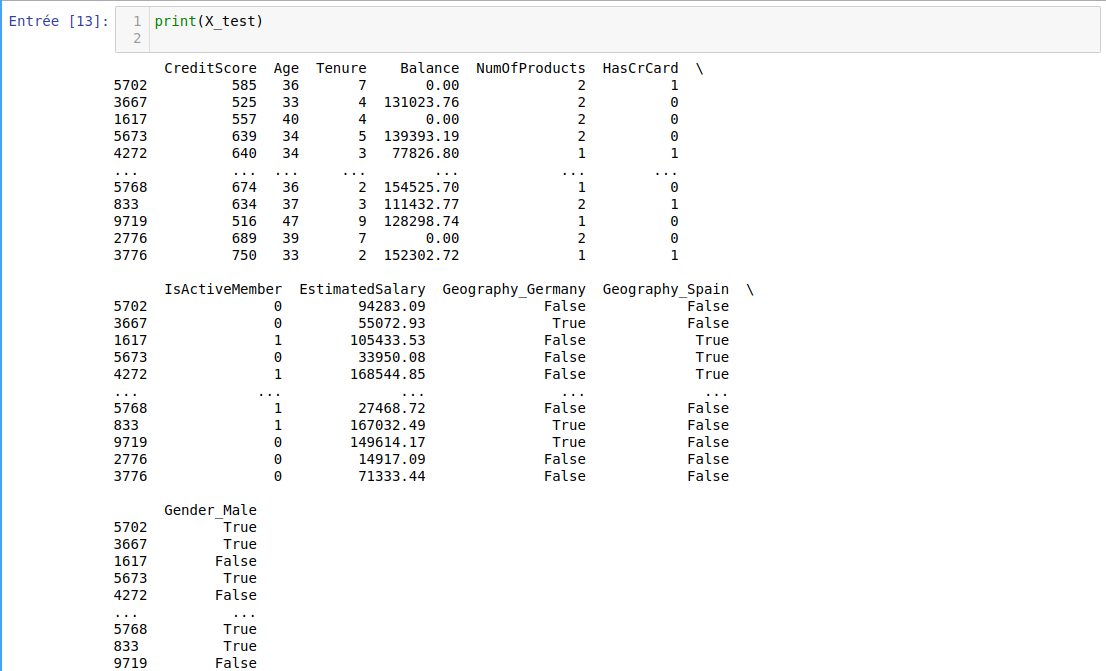The image size is (1106, 671).
Task: Click the credit score value 750
Action: (x=243, y=255)
